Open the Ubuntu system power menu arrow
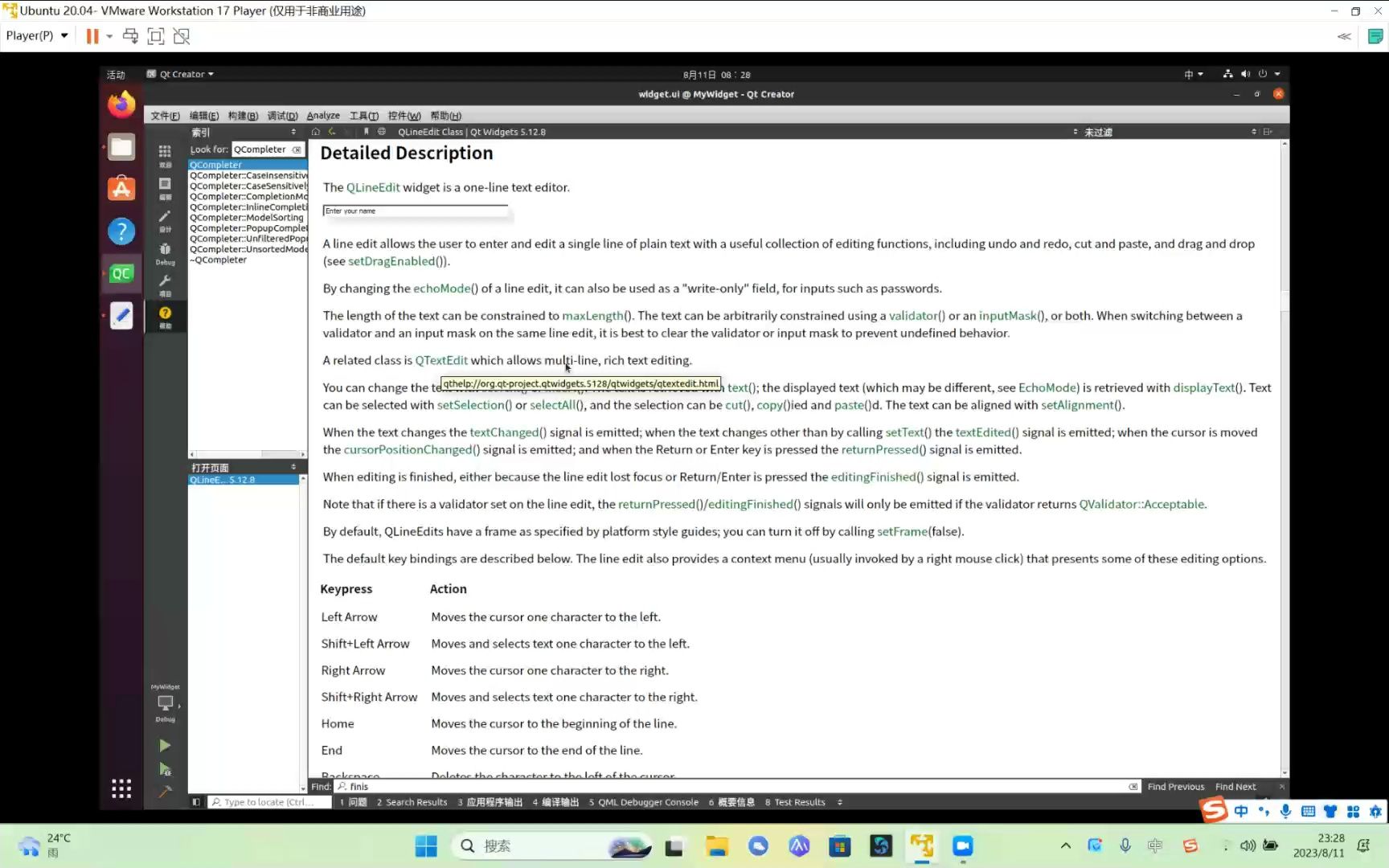This screenshot has width=1389, height=868. (x=1277, y=74)
